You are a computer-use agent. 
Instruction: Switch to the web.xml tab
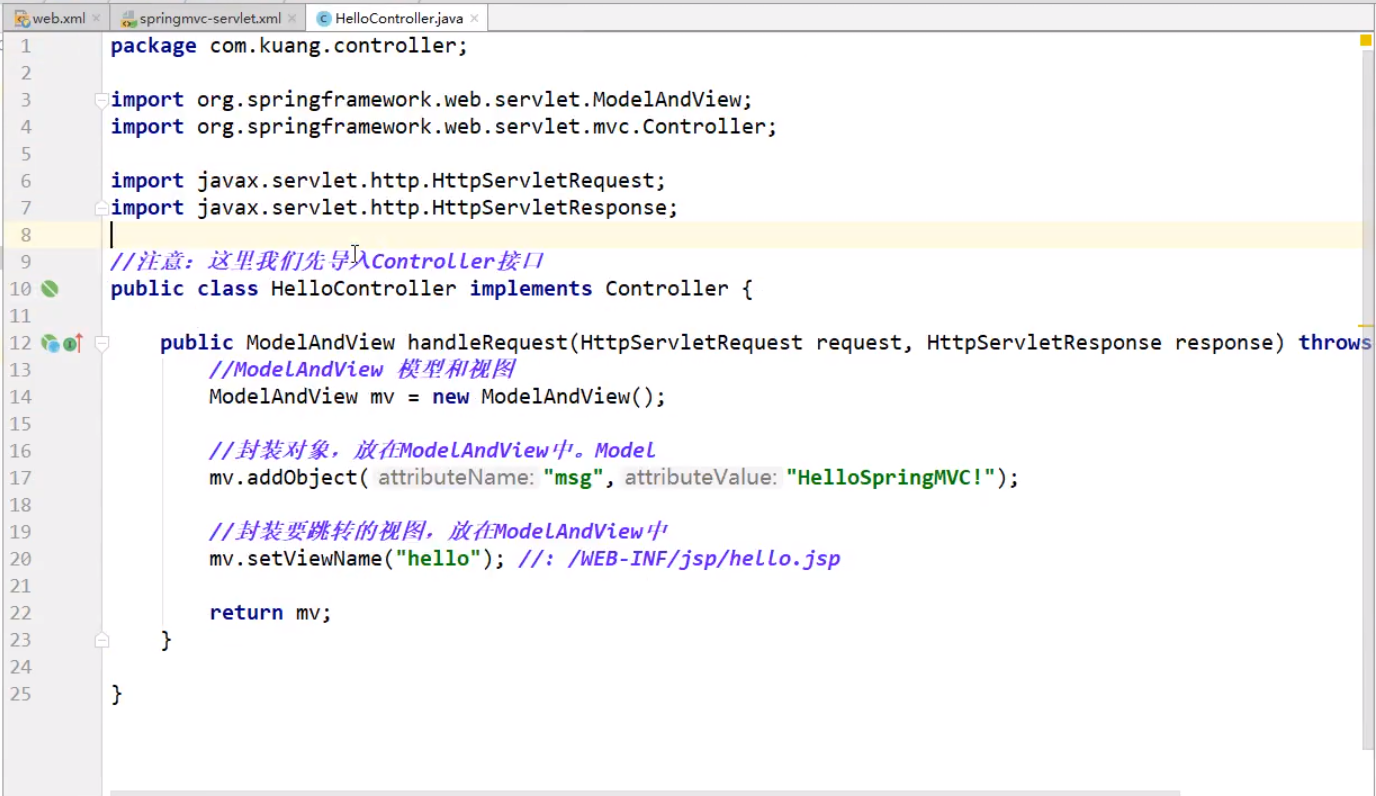pos(56,18)
